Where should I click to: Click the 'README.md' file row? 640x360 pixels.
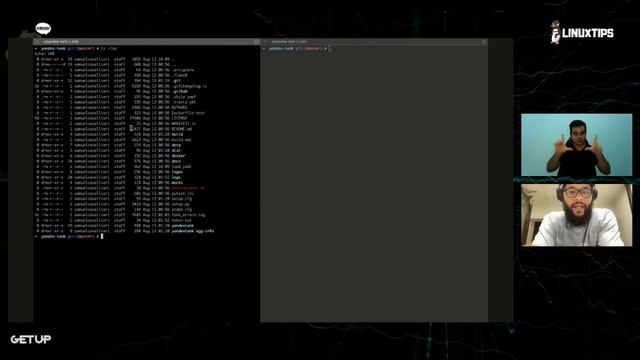click(114, 129)
